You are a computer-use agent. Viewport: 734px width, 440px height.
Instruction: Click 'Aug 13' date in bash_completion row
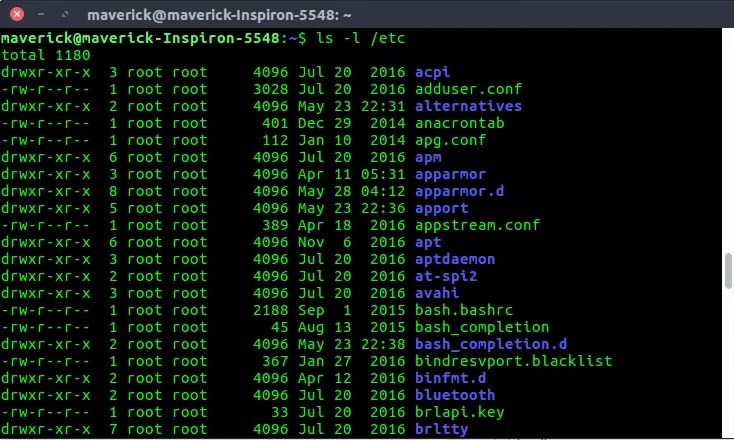click(324, 327)
